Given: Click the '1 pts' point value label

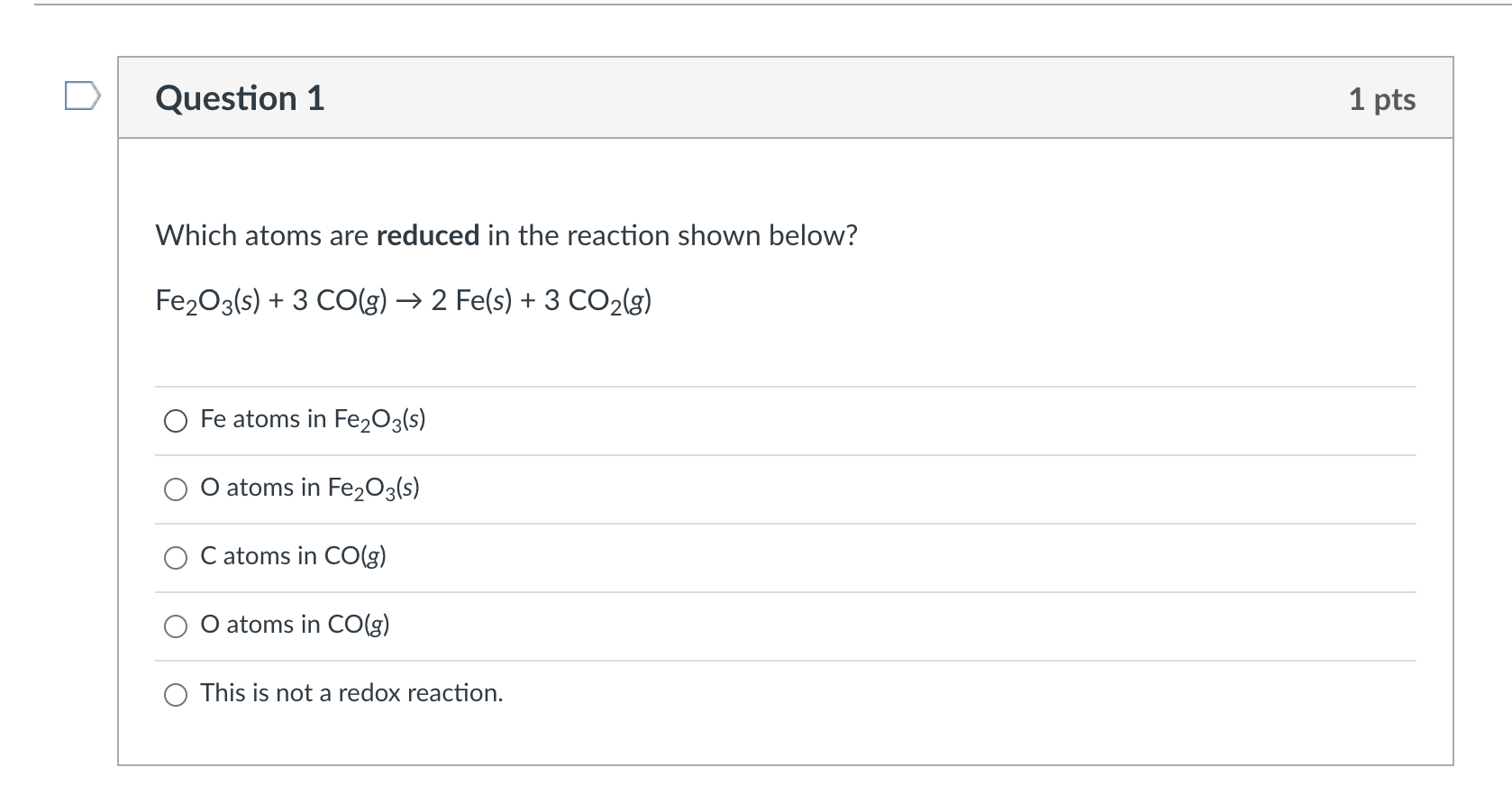Looking at the screenshot, I should click(x=1381, y=99).
